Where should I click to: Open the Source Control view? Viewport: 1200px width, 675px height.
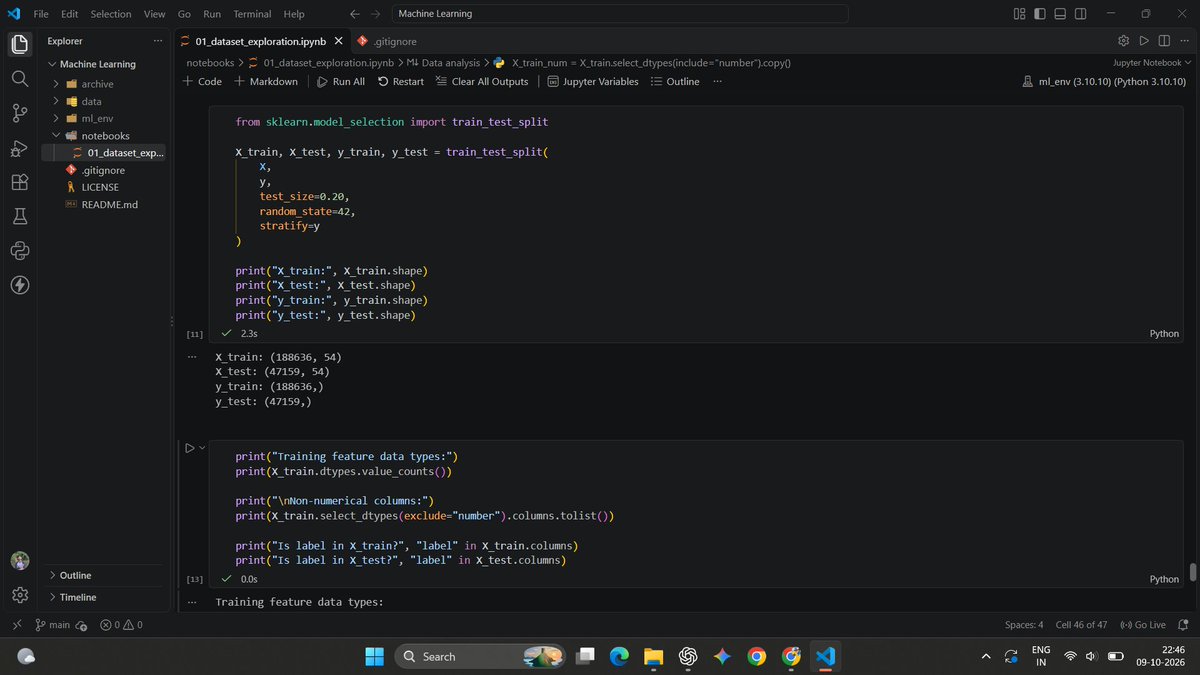(19, 113)
